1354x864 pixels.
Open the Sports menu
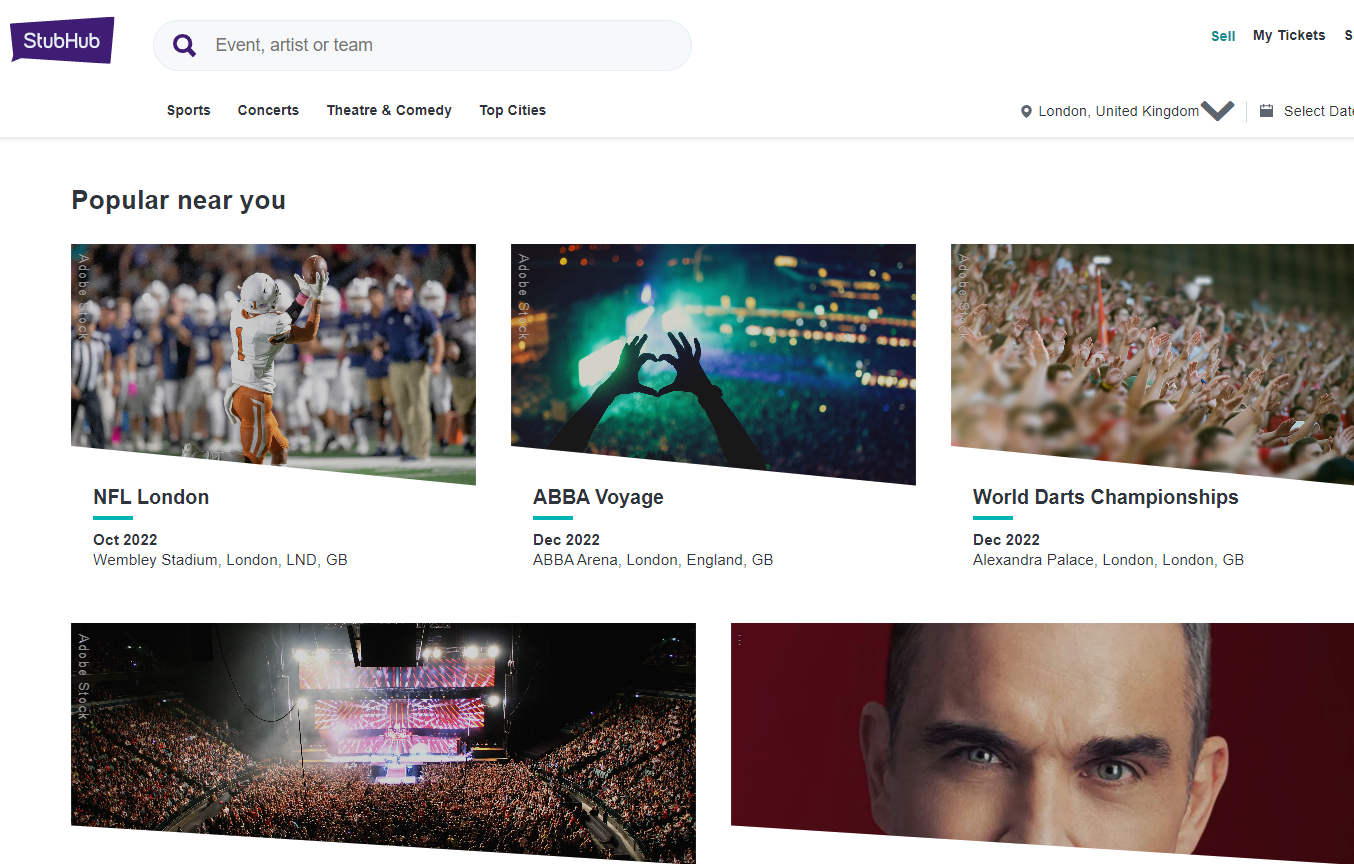(189, 110)
